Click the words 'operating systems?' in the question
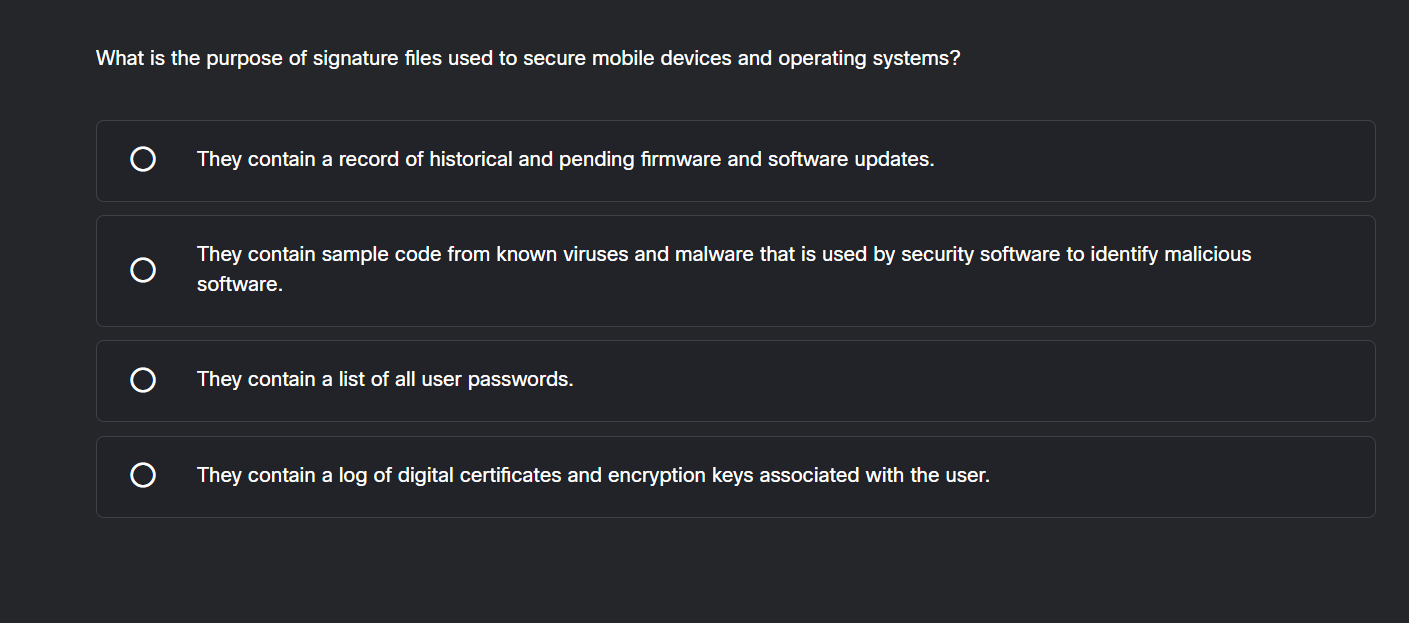The height and width of the screenshot is (623, 1409). click(868, 59)
